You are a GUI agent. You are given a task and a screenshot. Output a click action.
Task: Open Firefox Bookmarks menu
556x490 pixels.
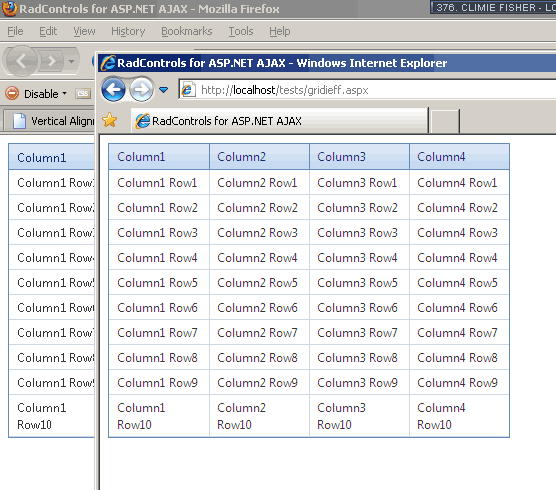coord(187,31)
